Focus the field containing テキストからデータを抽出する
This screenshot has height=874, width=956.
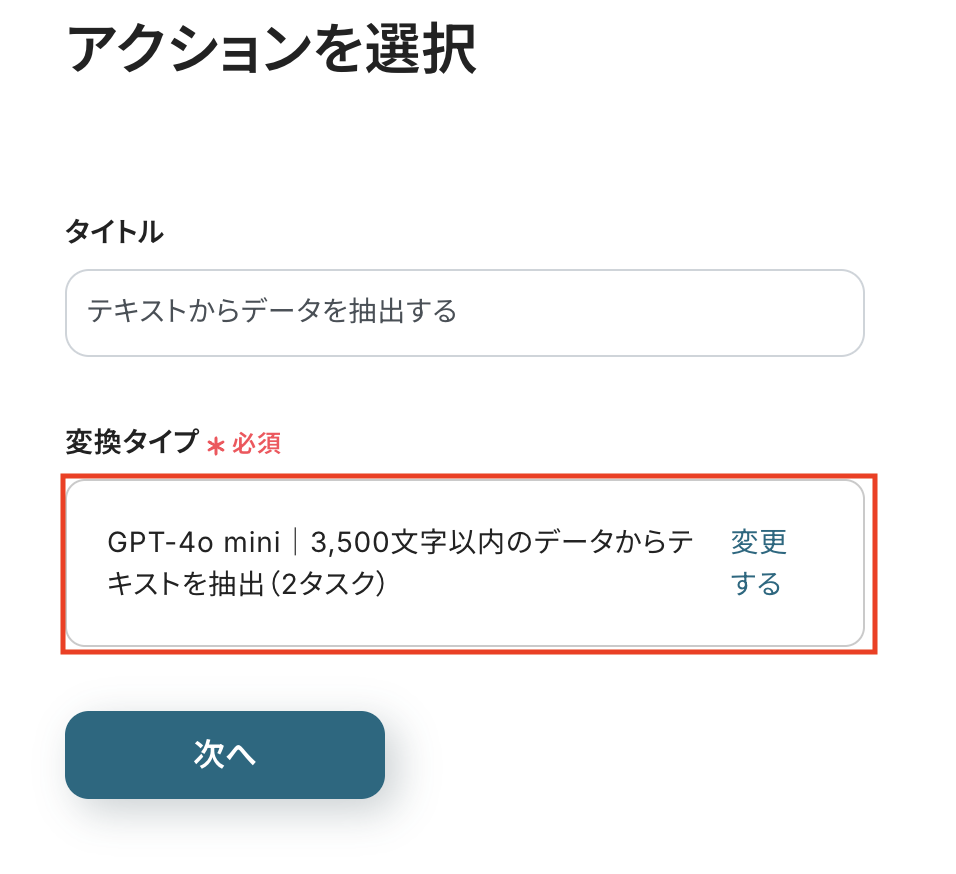(464, 312)
